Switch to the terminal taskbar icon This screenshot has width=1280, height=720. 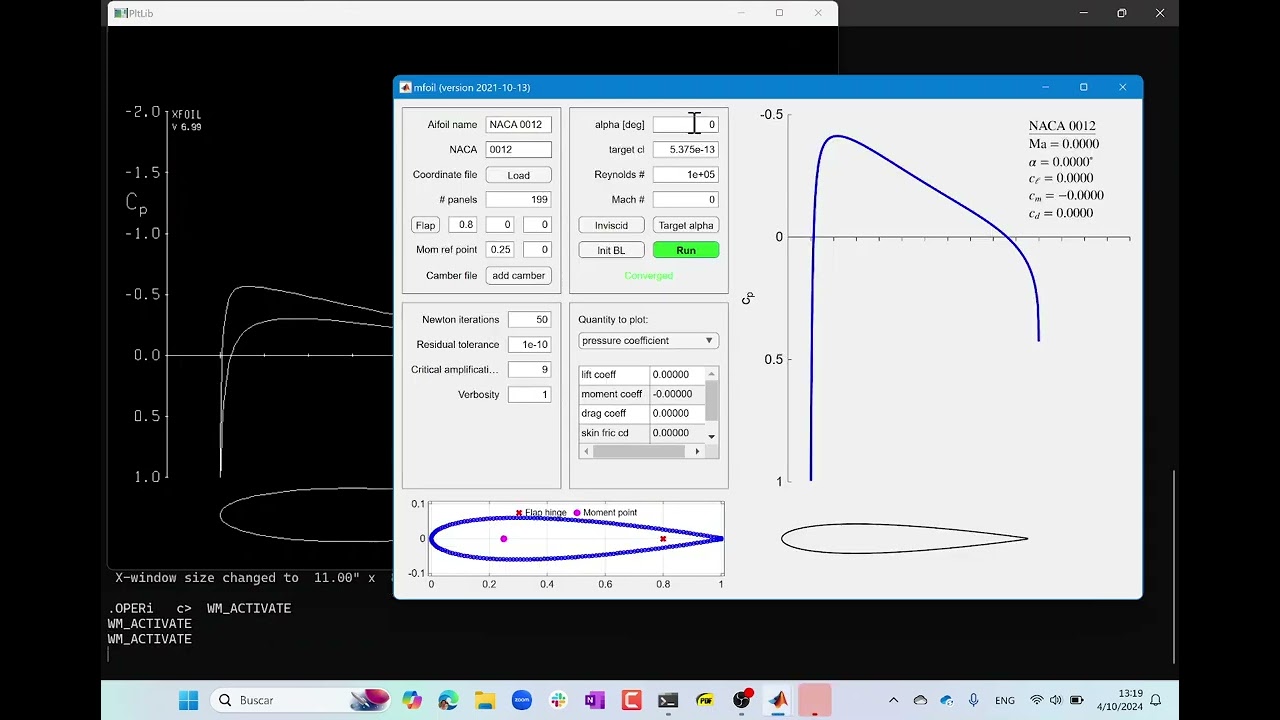(668, 700)
